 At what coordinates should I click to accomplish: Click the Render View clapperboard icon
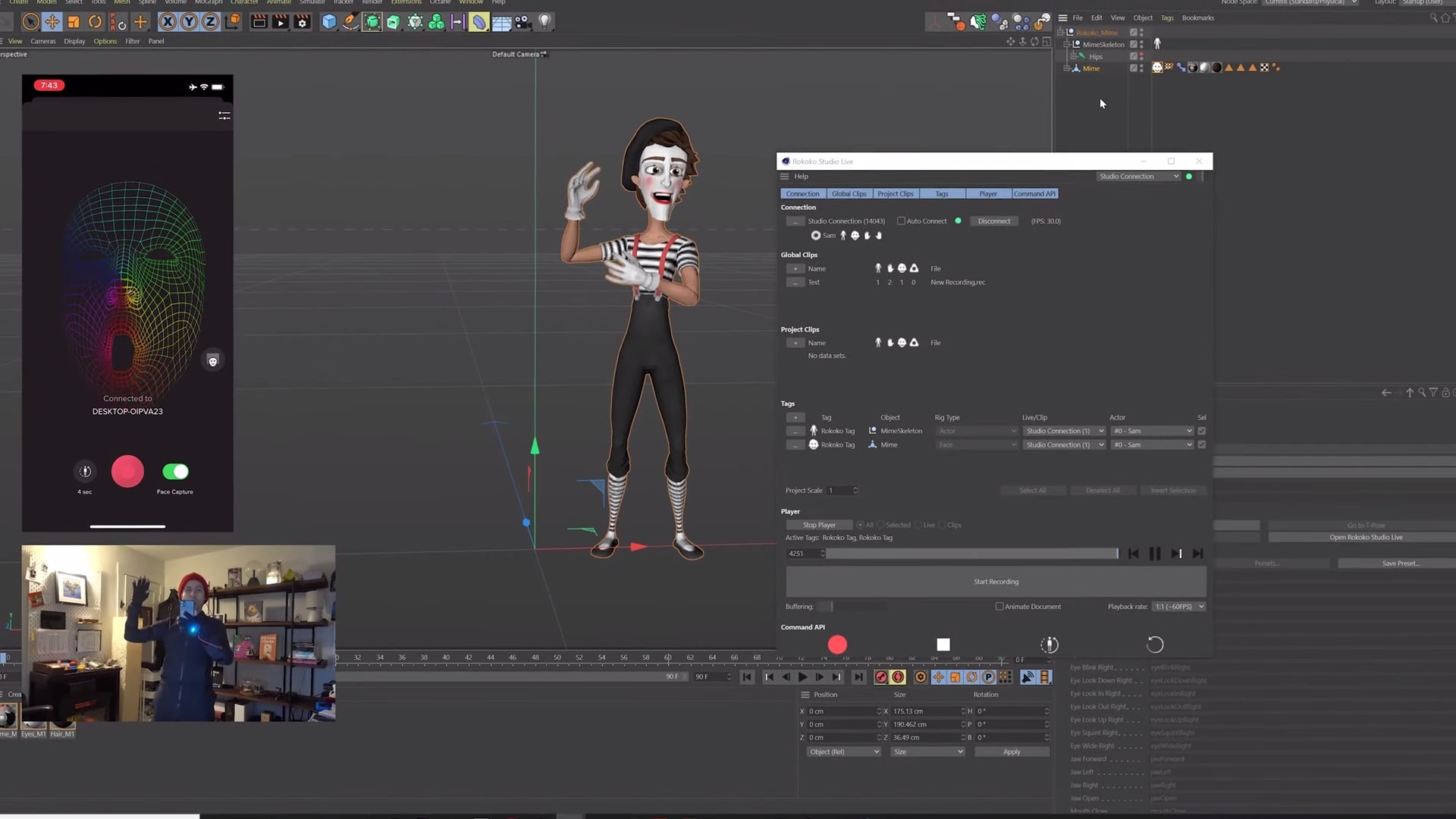point(258,21)
